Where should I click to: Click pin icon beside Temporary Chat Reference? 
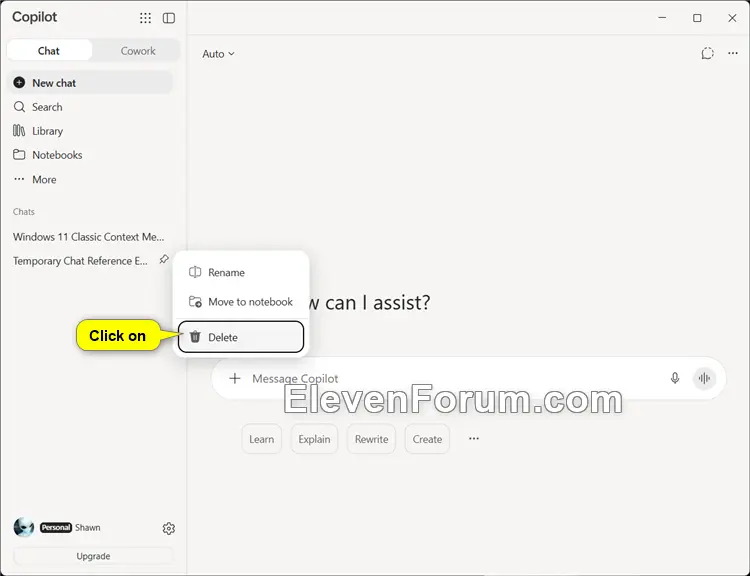tap(164, 259)
